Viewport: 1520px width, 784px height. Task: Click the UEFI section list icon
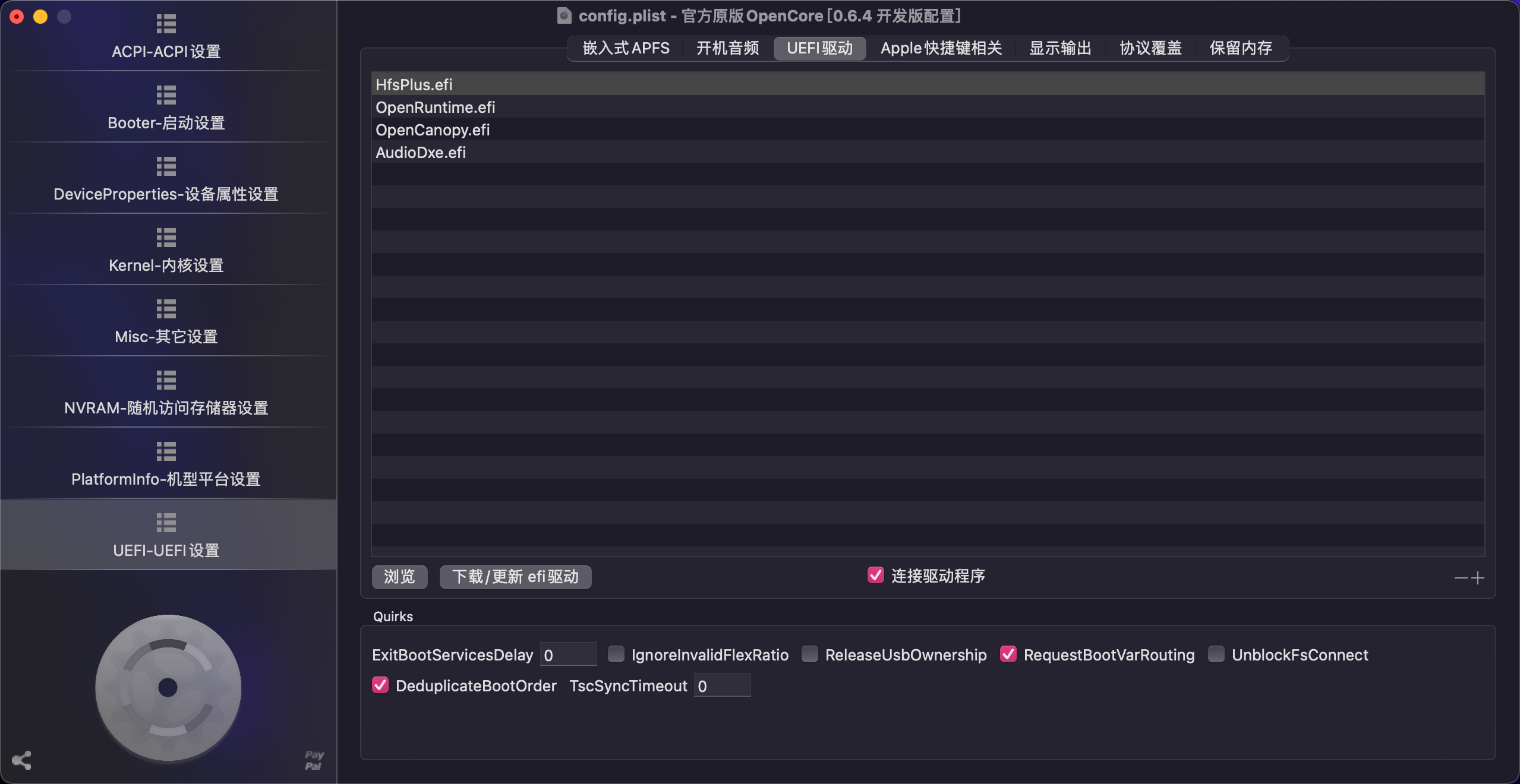[166, 523]
